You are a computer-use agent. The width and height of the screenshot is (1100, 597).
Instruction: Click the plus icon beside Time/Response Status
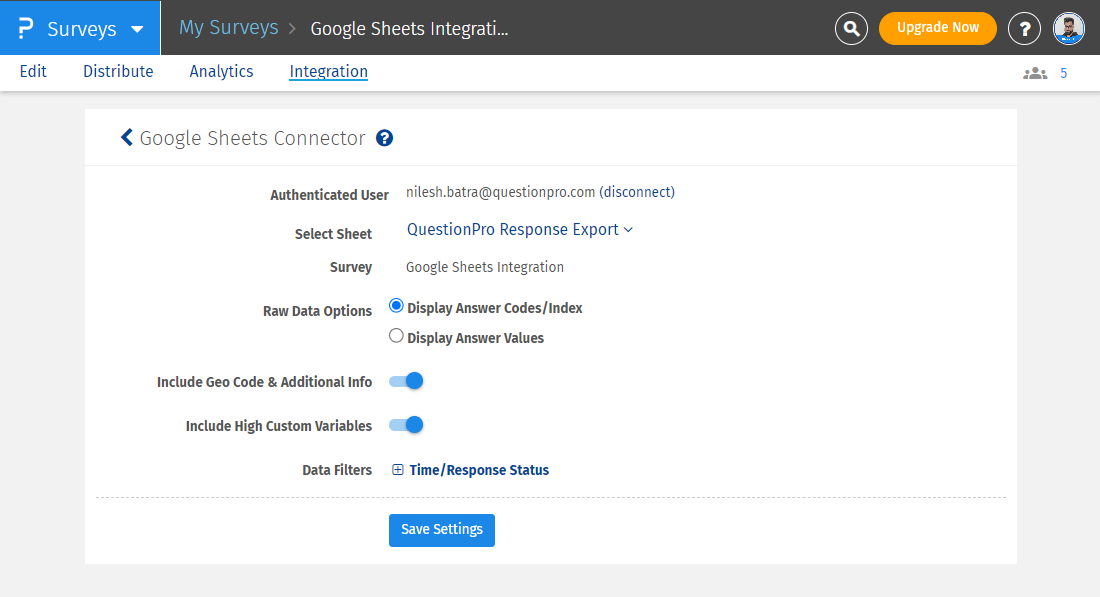[398, 470]
